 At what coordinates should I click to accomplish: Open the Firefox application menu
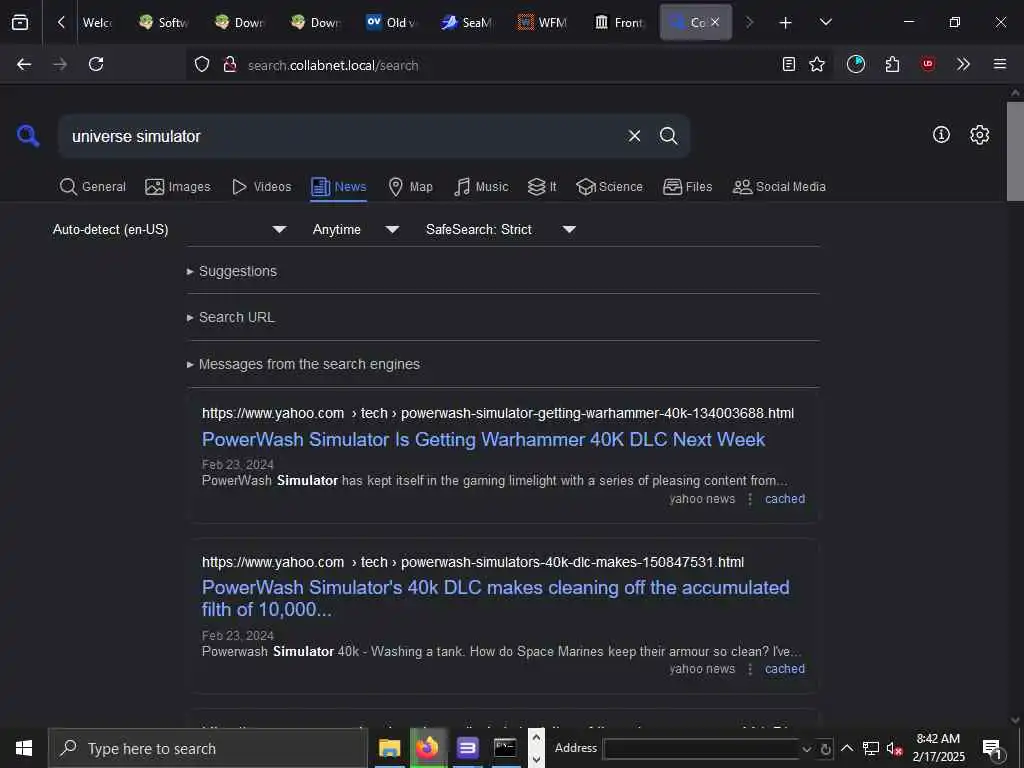pyautogui.click(x=999, y=64)
